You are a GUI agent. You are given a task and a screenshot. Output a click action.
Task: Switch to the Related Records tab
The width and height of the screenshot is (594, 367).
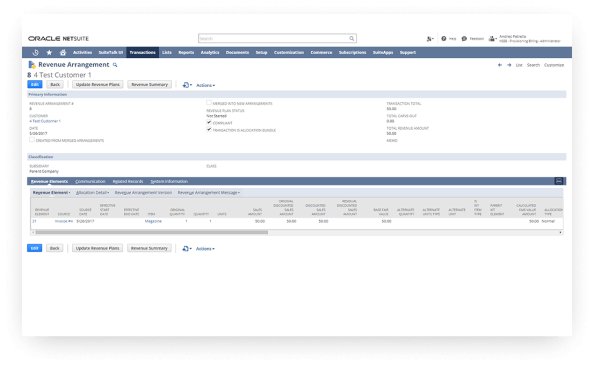(128, 181)
